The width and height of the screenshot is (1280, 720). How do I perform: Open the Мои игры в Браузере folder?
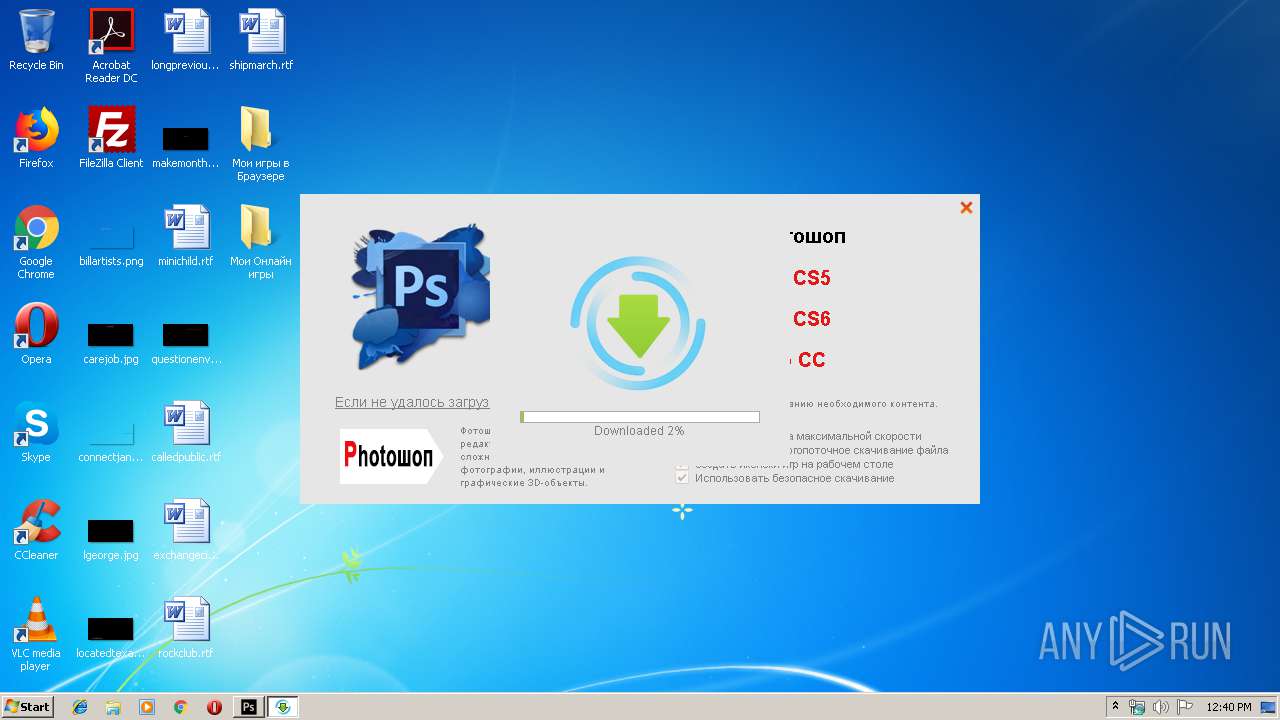261,145
